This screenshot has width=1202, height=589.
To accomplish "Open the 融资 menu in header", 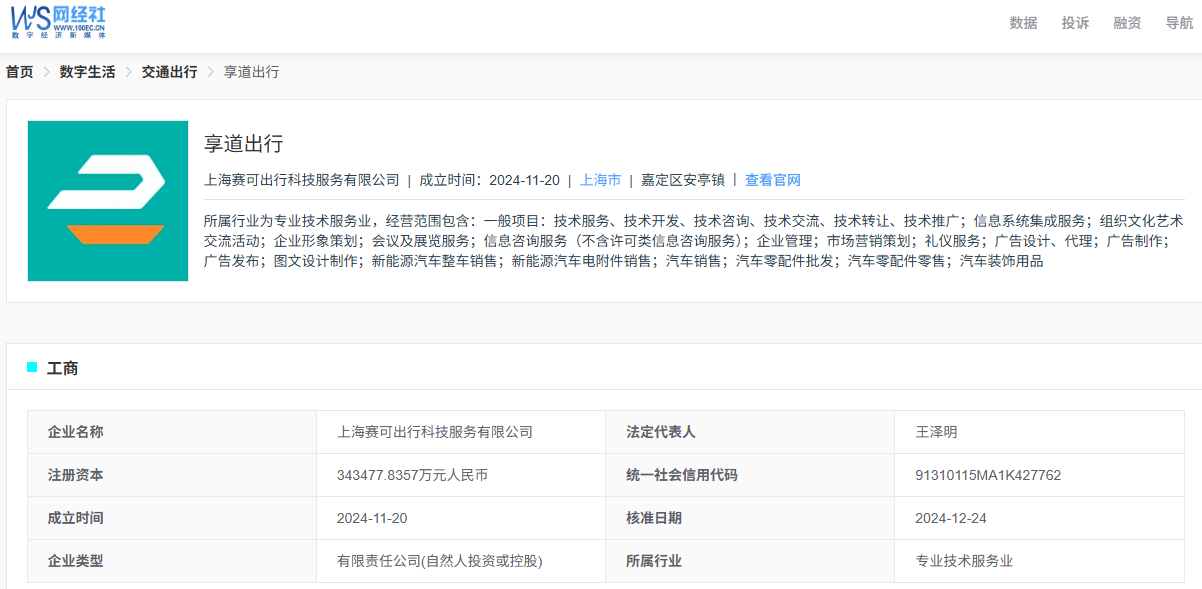I will point(1127,23).
